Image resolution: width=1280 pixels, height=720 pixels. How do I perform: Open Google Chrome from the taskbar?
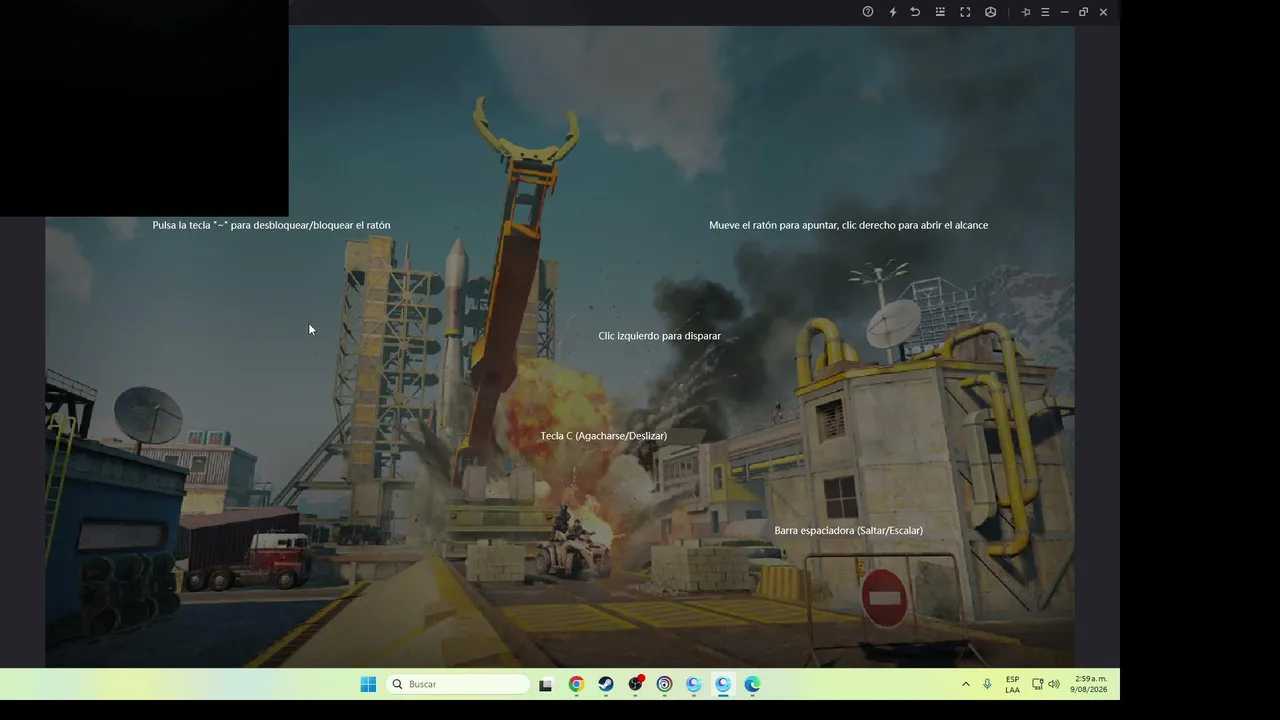click(x=576, y=684)
